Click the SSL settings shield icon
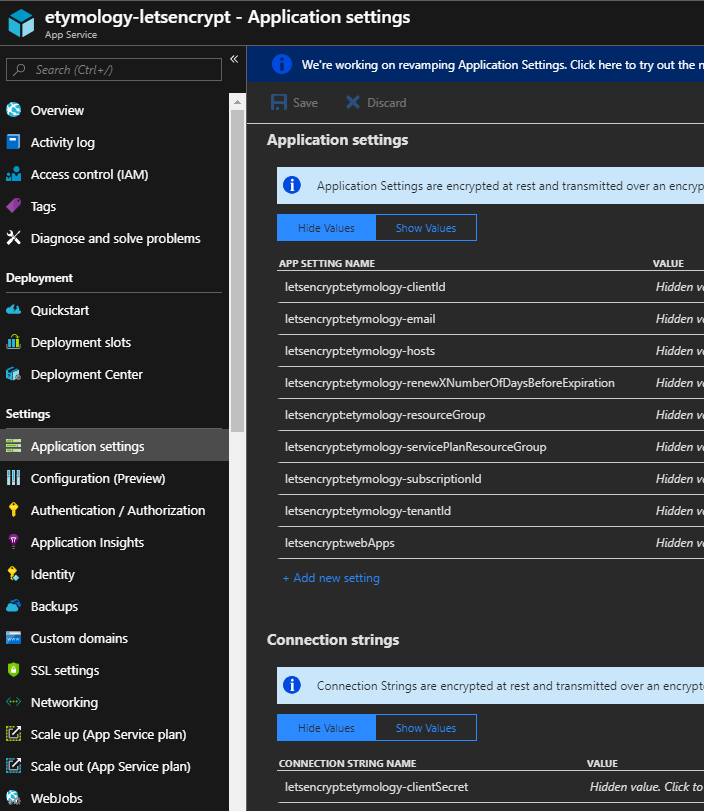Viewport: 704px width, 811px height. click(x=13, y=670)
